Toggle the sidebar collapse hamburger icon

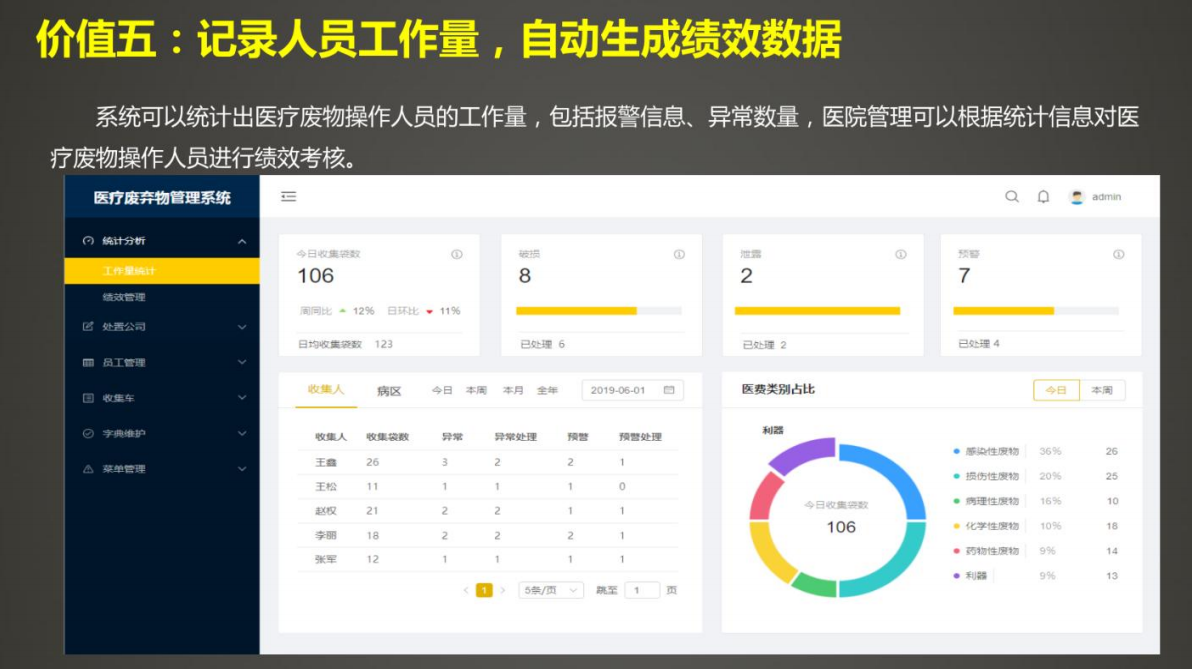(x=289, y=197)
